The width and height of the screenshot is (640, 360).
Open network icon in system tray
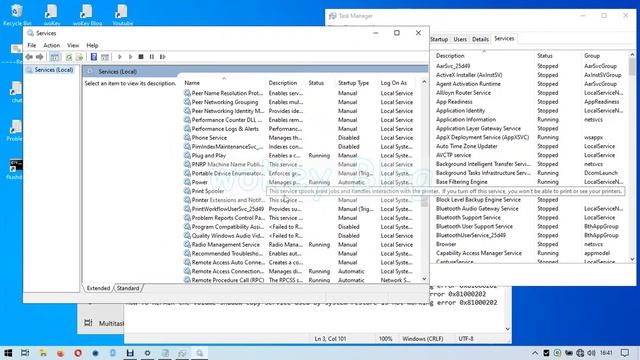coord(580,353)
